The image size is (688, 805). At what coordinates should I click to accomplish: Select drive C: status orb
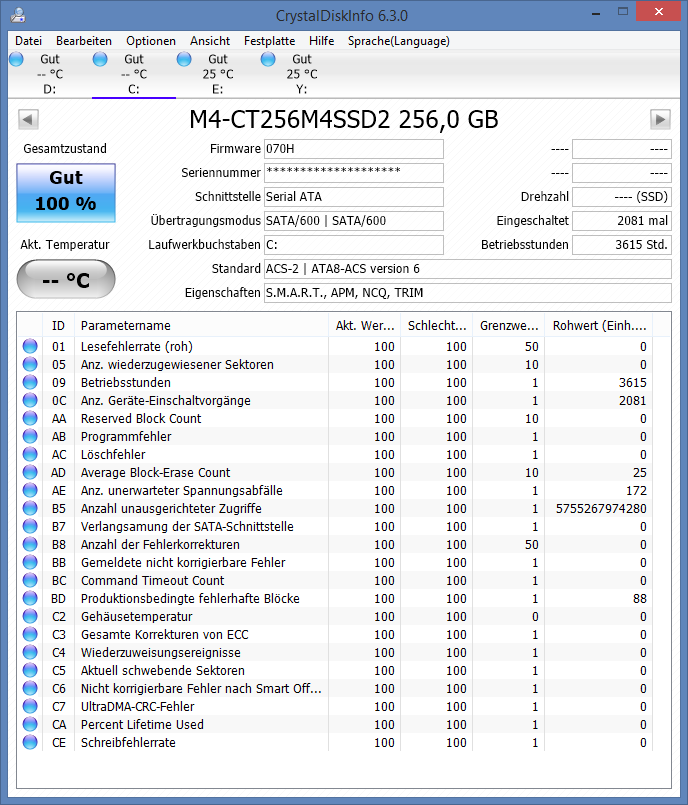[100, 59]
